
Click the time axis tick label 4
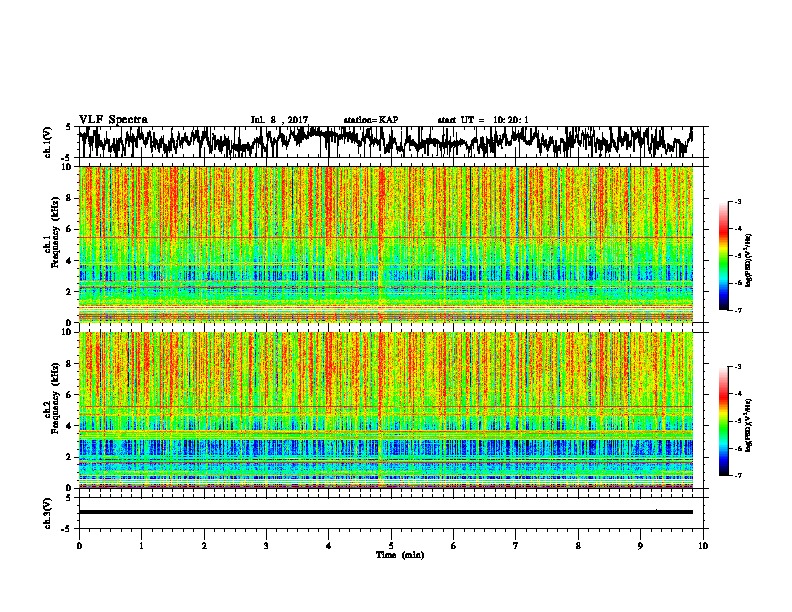[329, 546]
